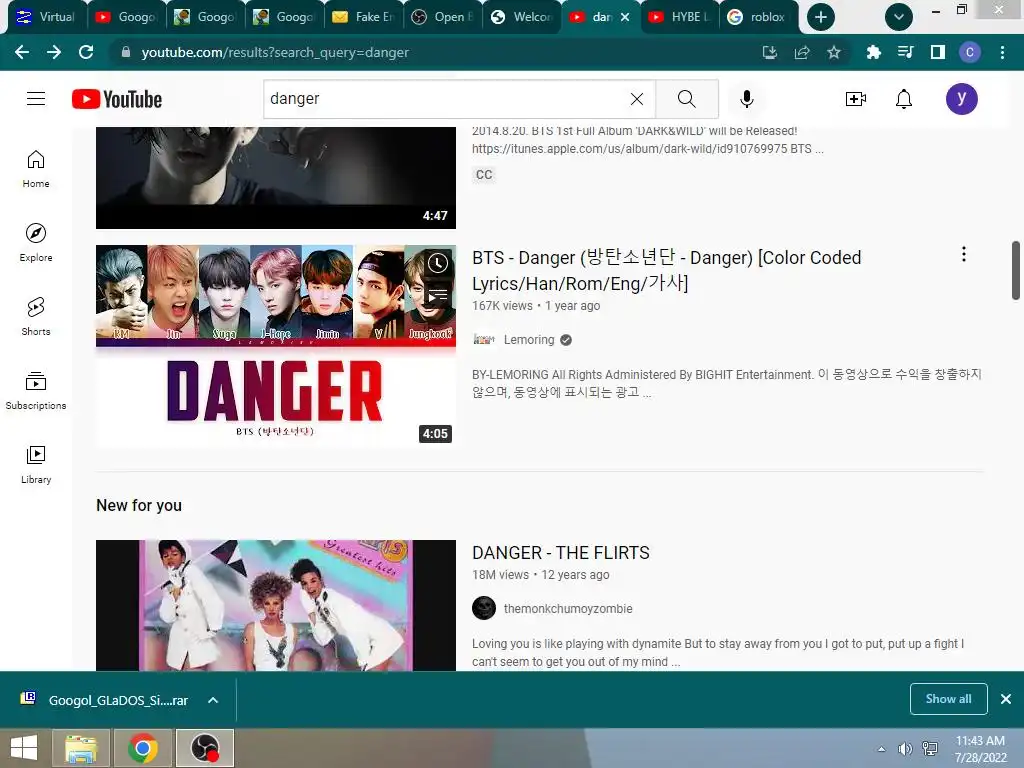The image size is (1024, 768).
Task: Click Add to queue icon on BTS thumbnail
Action: [x=437, y=296]
